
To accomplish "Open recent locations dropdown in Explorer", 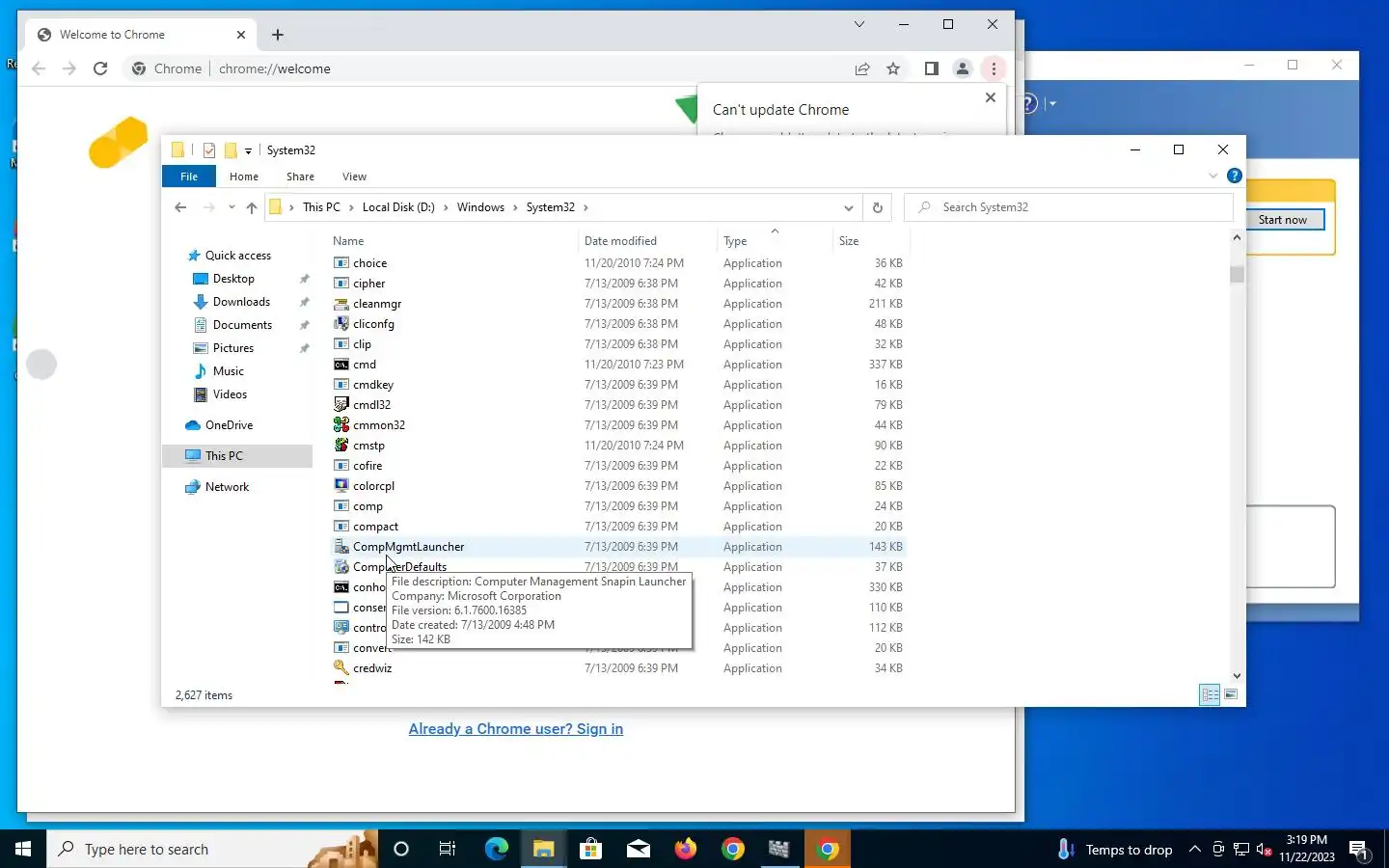I will tap(231, 207).
